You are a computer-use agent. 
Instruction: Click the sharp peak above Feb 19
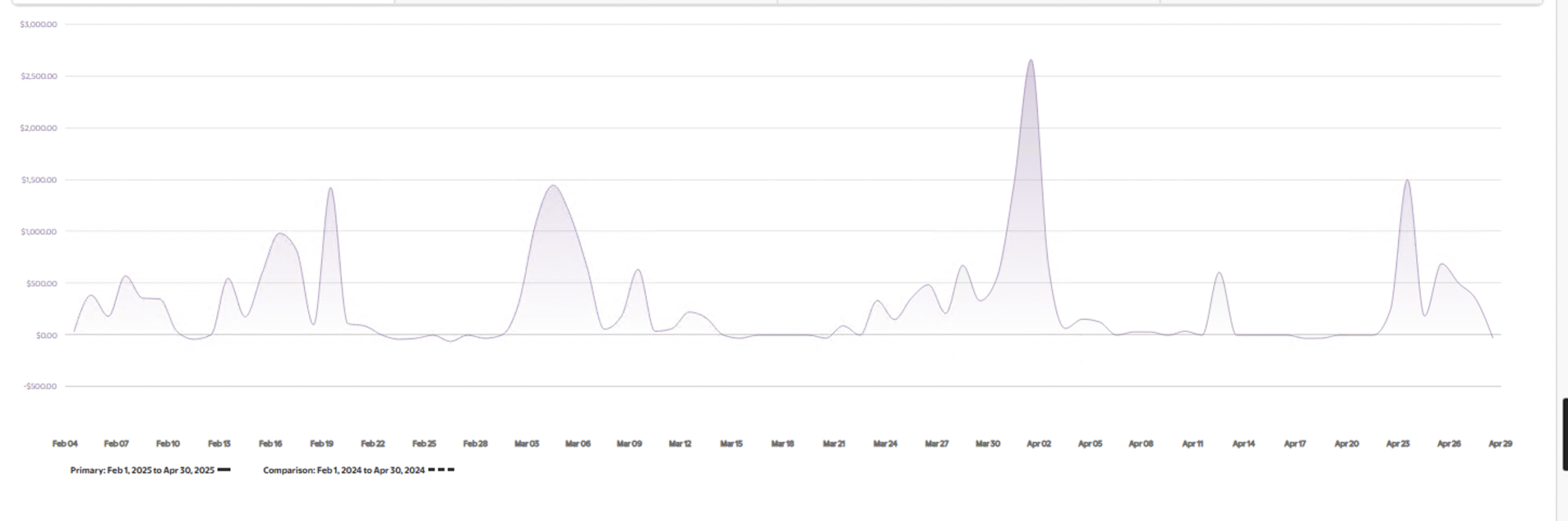(x=331, y=189)
